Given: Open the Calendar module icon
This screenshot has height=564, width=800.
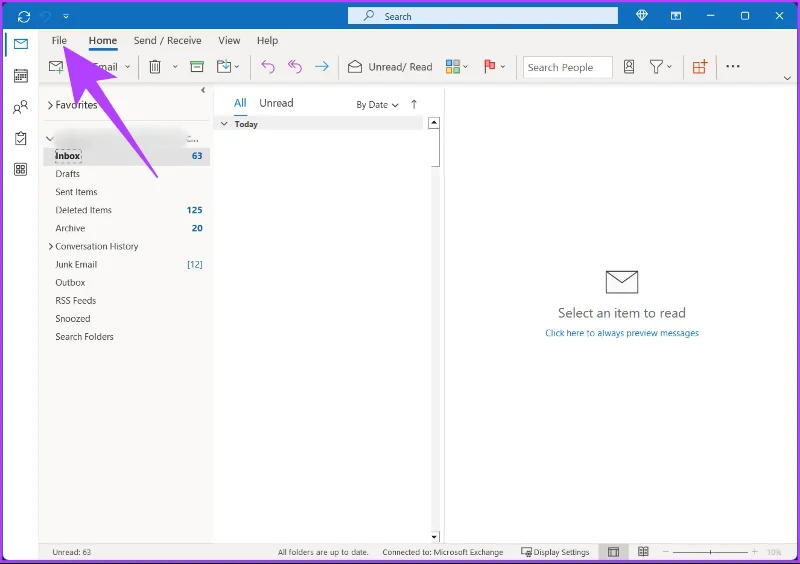Looking at the screenshot, I should (21, 76).
